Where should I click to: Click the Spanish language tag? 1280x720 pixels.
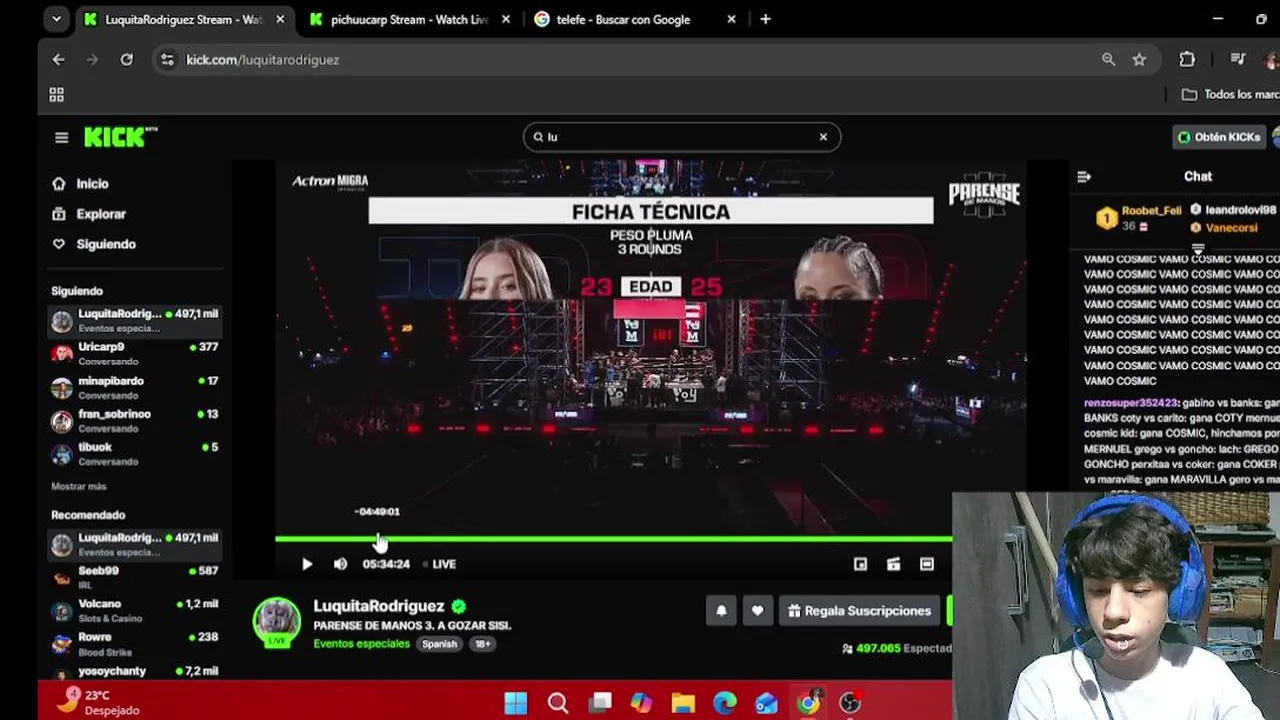(439, 644)
